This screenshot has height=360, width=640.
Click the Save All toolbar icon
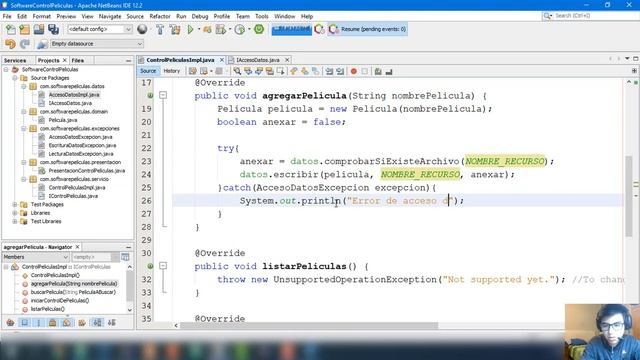pyautogui.click(x=53, y=29)
